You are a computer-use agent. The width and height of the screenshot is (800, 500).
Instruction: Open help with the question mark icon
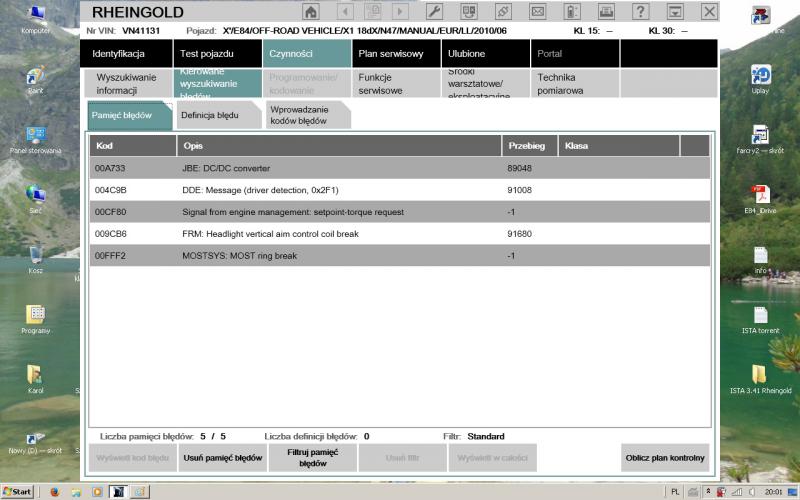point(641,12)
